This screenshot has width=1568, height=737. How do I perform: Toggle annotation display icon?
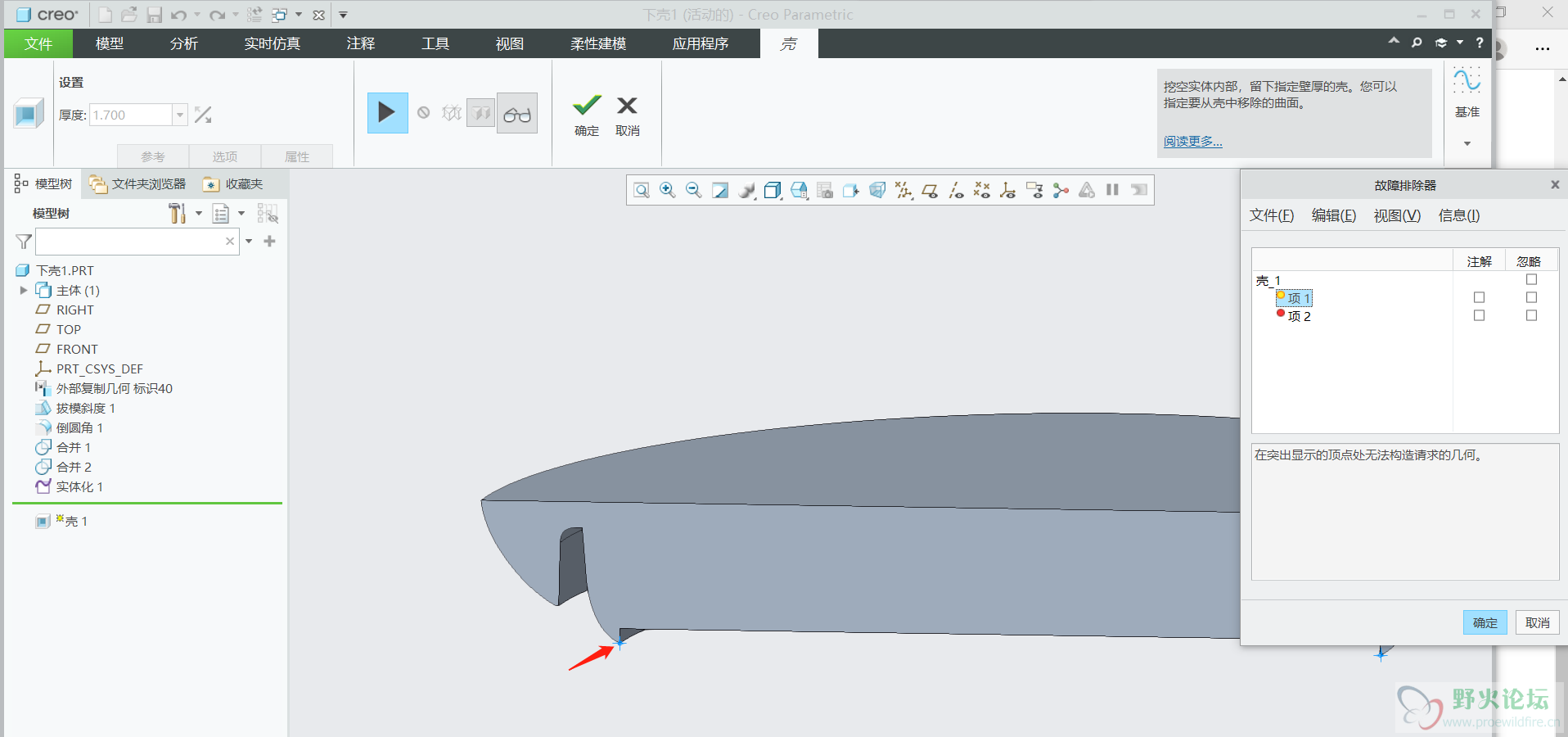coord(1034,190)
